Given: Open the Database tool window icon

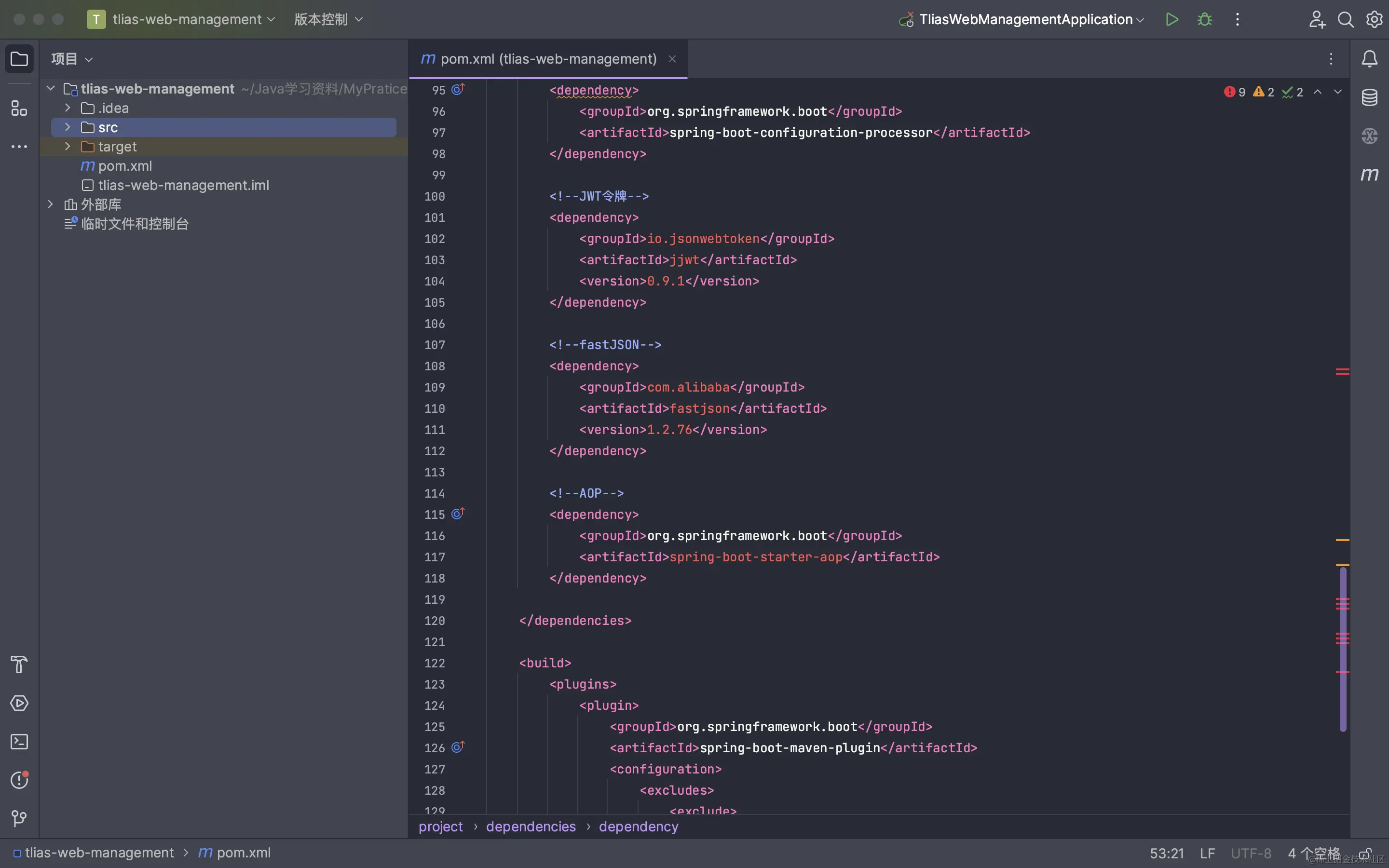Looking at the screenshot, I should [x=1370, y=97].
